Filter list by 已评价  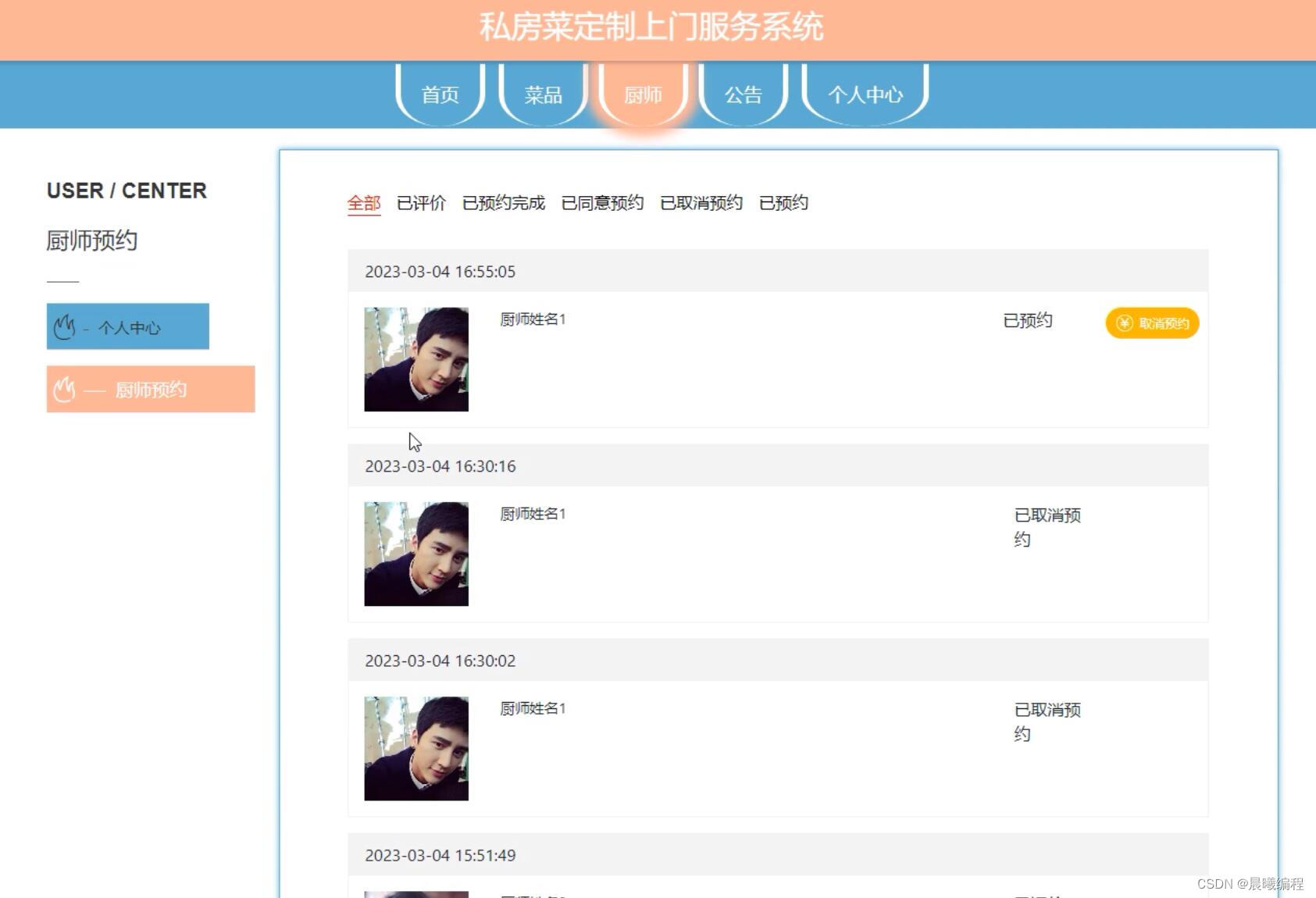(421, 203)
